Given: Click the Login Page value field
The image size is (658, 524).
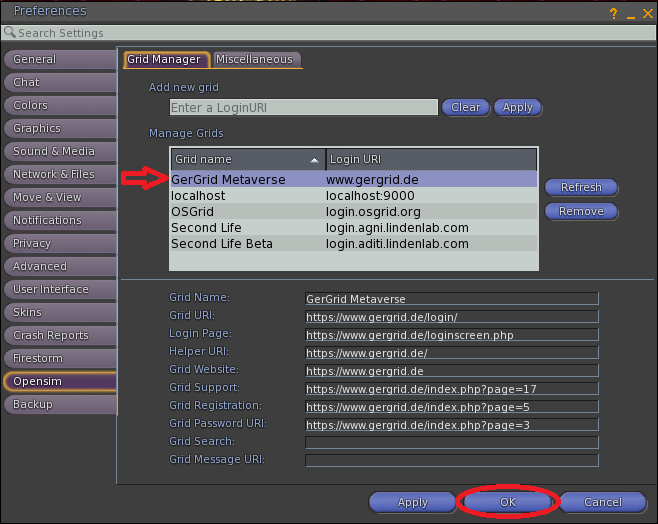Looking at the screenshot, I should point(452,335).
